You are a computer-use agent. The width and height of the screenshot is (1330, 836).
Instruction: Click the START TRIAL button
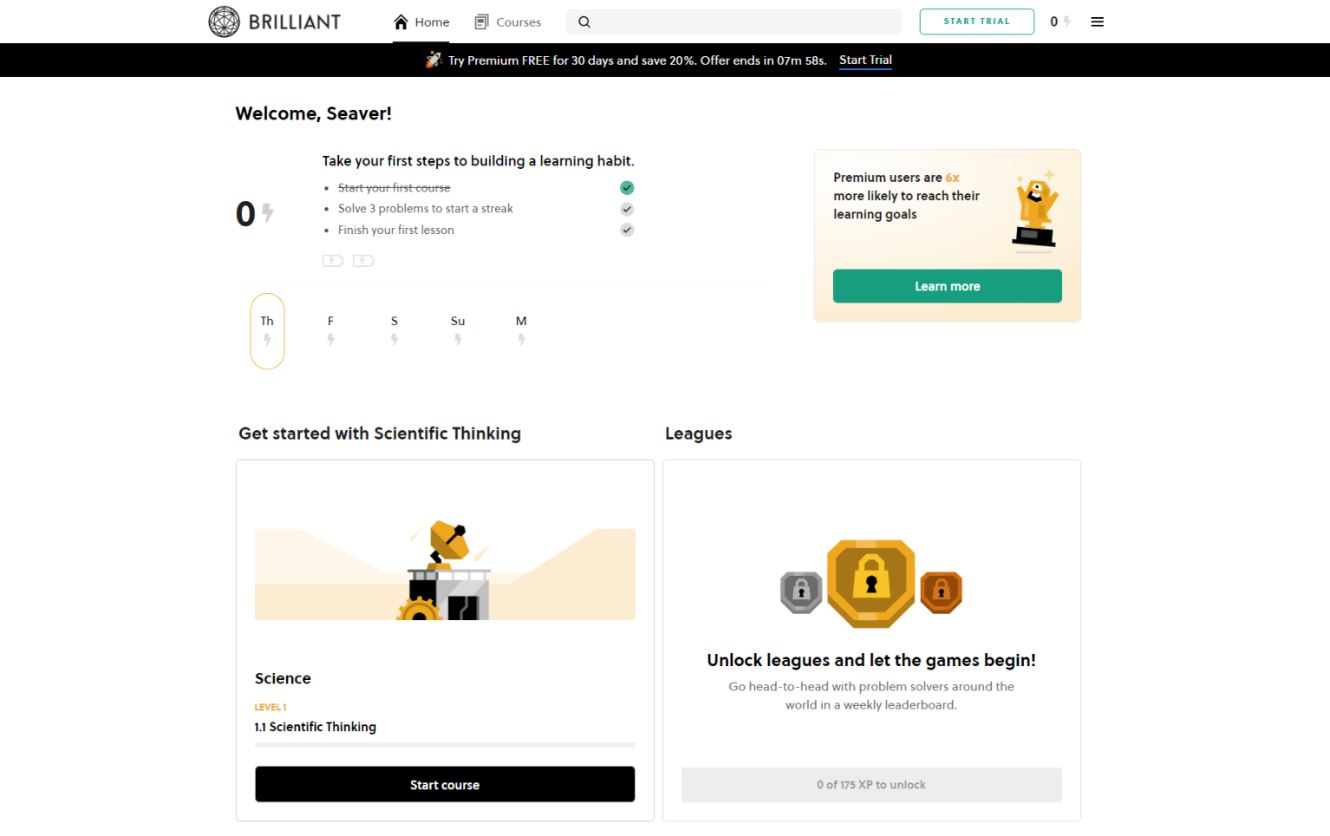tap(976, 21)
